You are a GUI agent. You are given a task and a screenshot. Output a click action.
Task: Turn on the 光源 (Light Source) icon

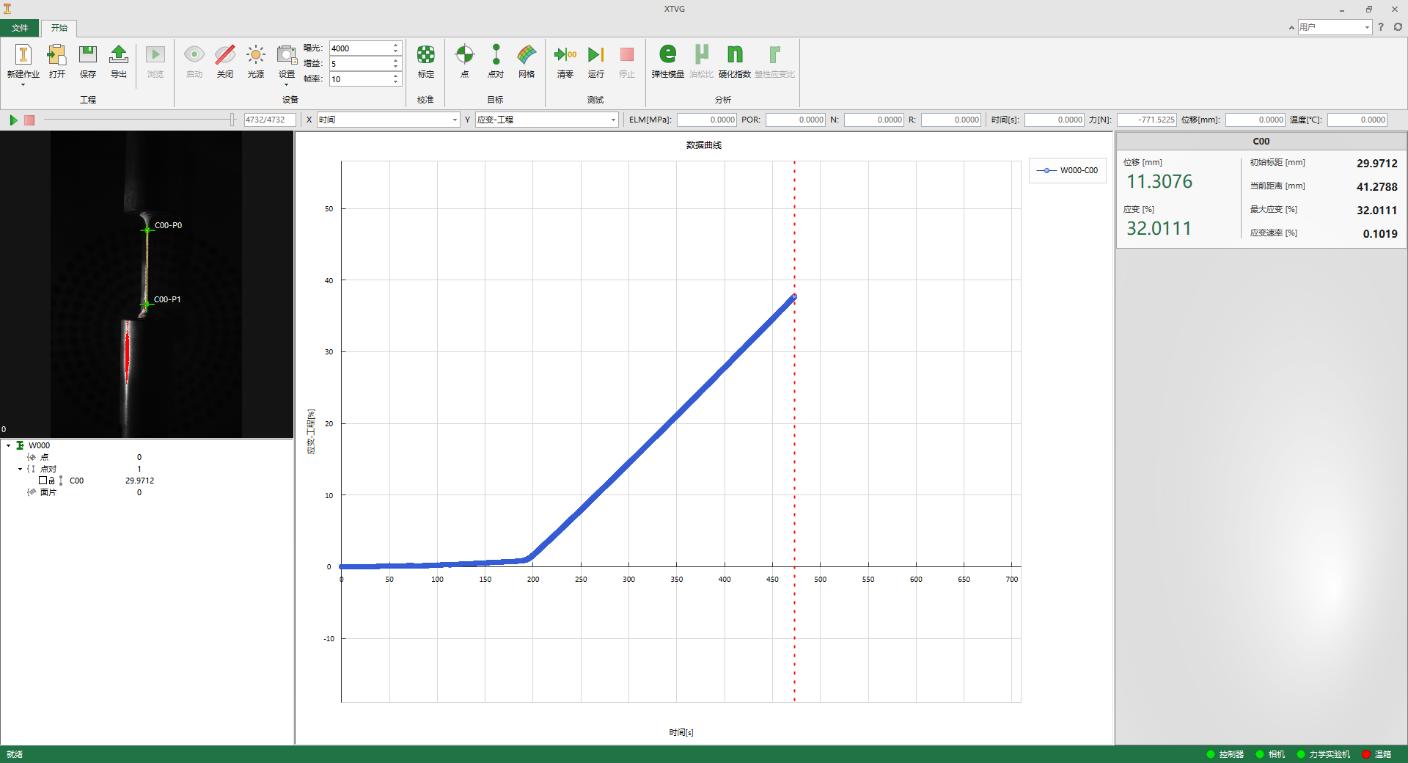[x=256, y=56]
